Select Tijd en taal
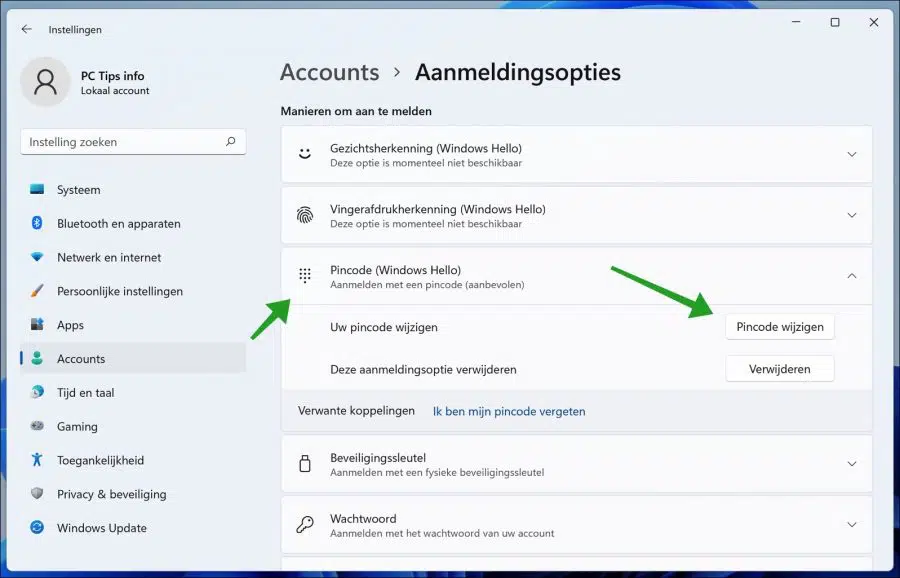This screenshot has width=900, height=578. [133, 393]
